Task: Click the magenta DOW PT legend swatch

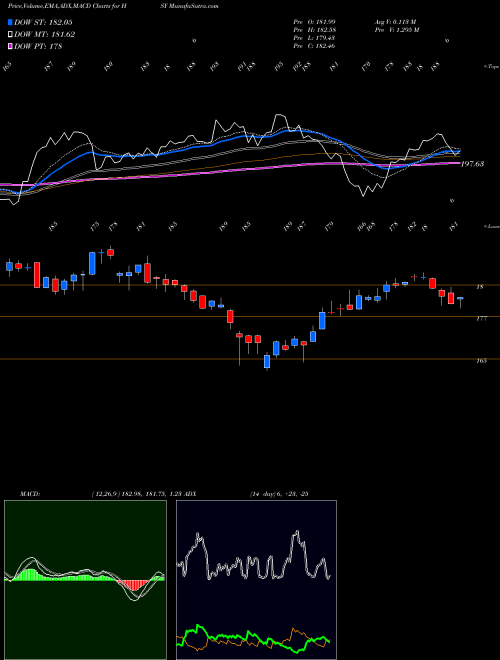Action: (10, 46)
